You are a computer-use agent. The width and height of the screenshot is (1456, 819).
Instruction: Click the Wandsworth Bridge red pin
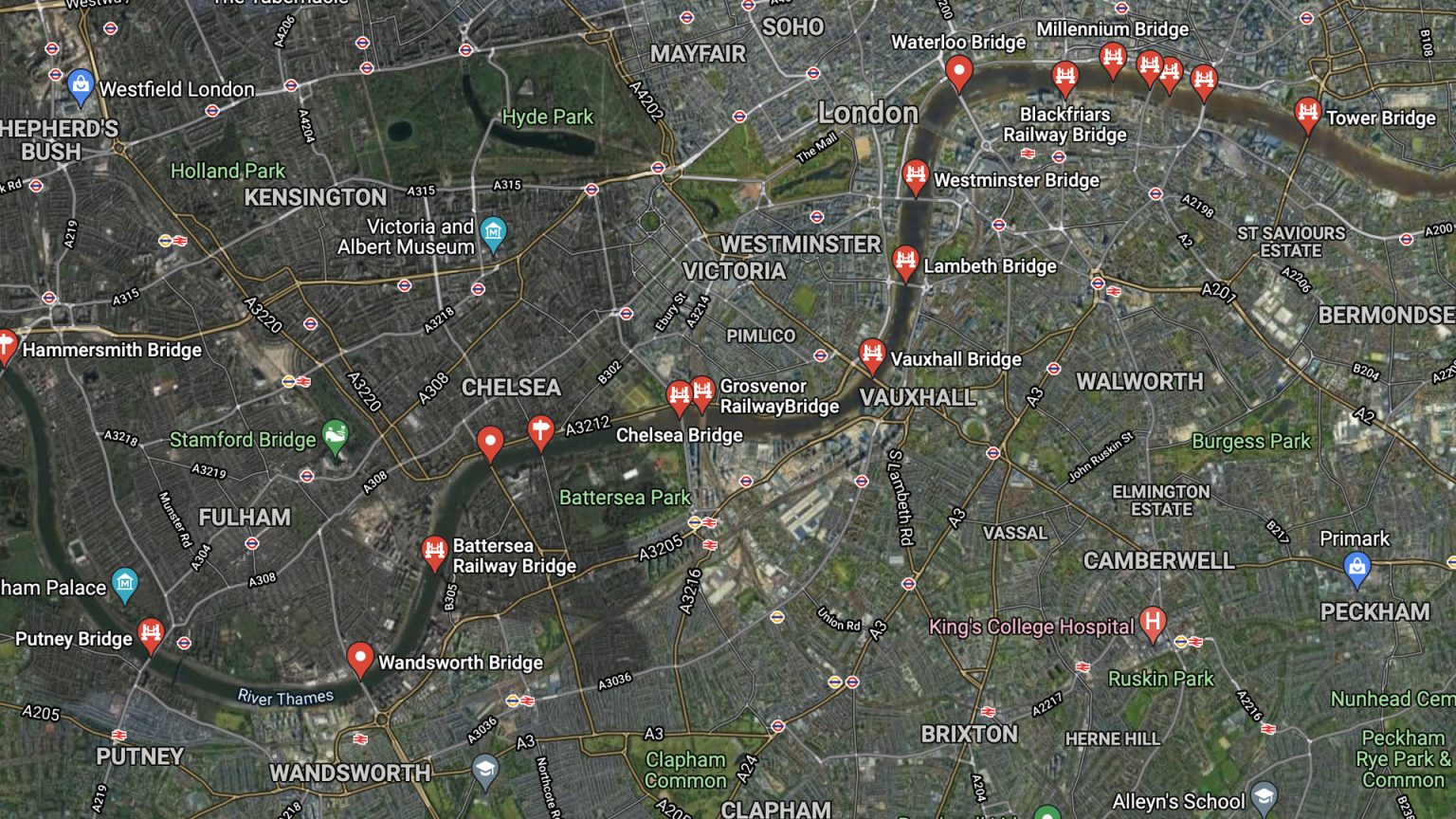(x=359, y=659)
